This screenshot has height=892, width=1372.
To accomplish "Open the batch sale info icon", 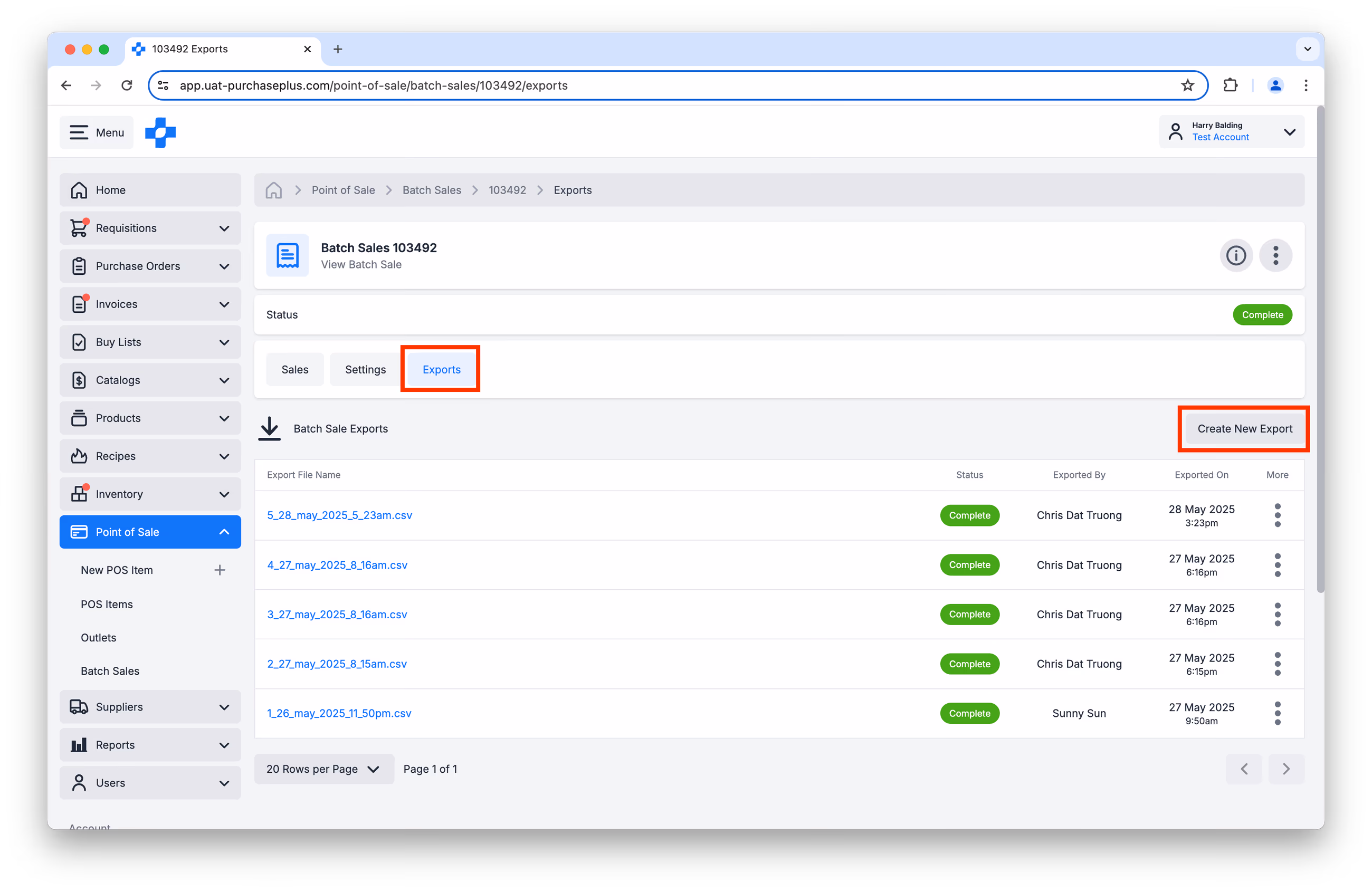I will coord(1235,255).
